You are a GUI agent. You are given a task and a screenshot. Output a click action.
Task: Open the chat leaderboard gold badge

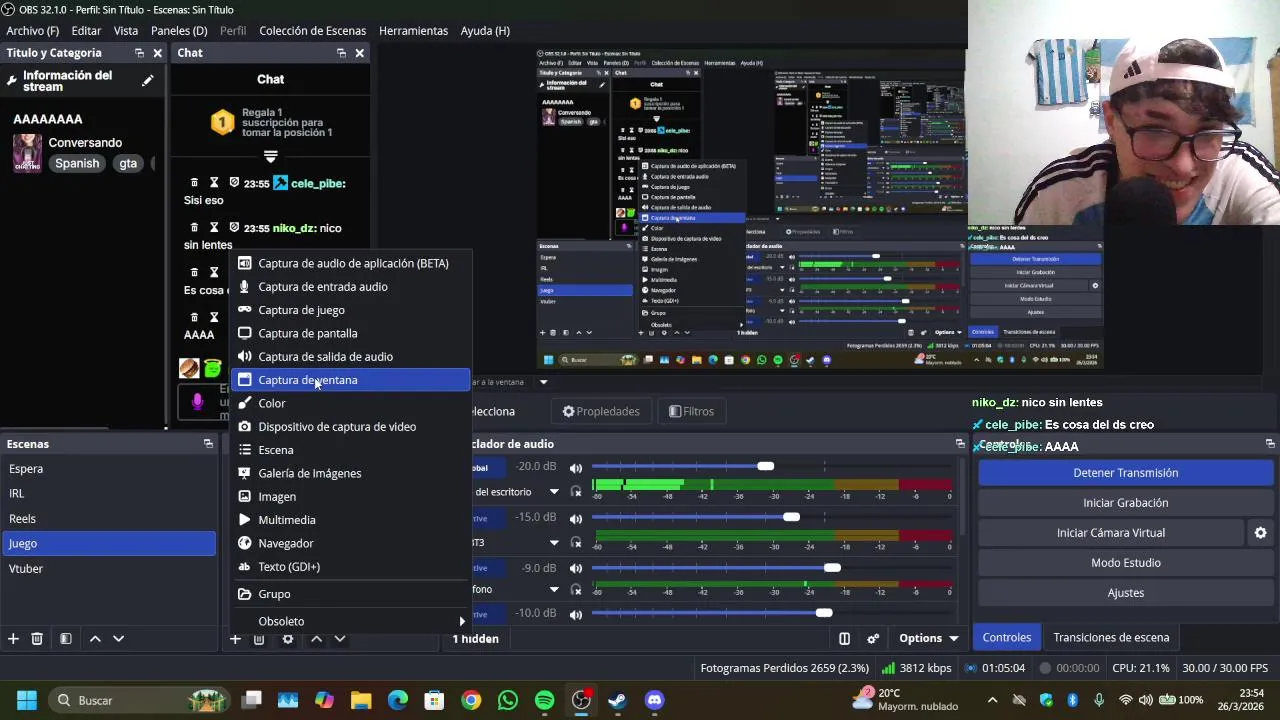pyautogui.click(x=222, y=123)
